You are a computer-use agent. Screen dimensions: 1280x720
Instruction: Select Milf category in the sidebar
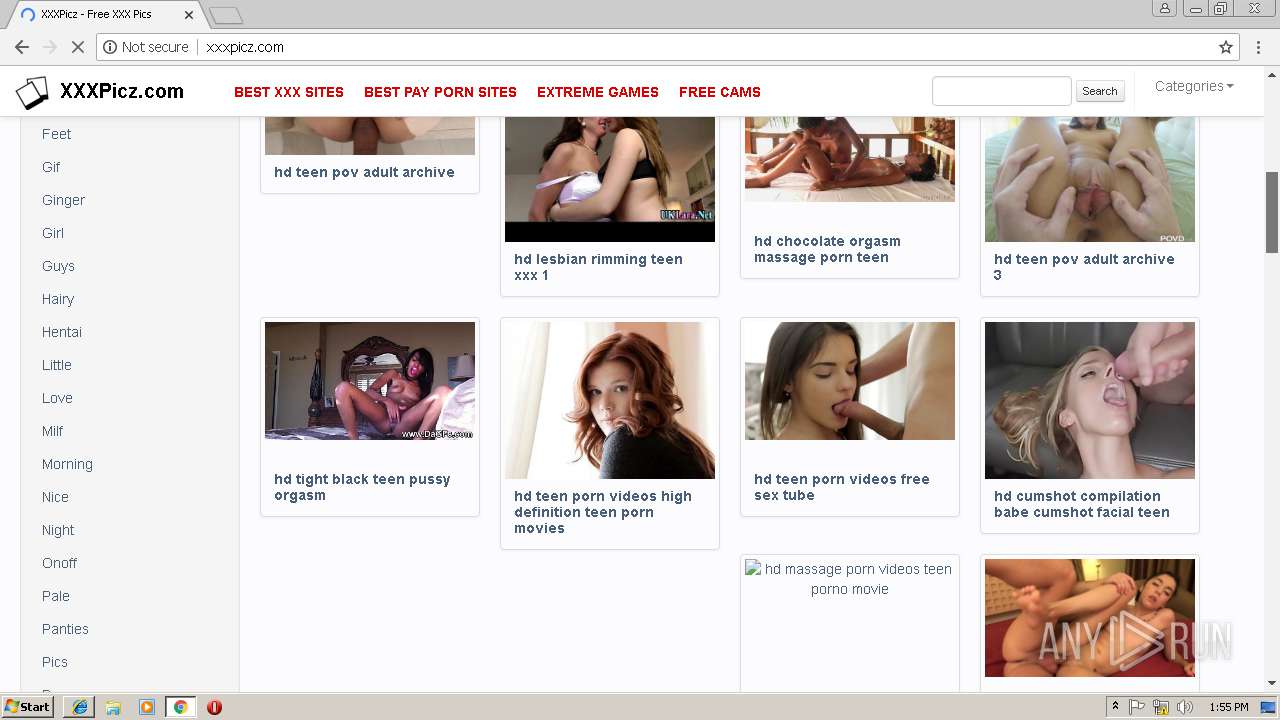(x=52, y=431)
